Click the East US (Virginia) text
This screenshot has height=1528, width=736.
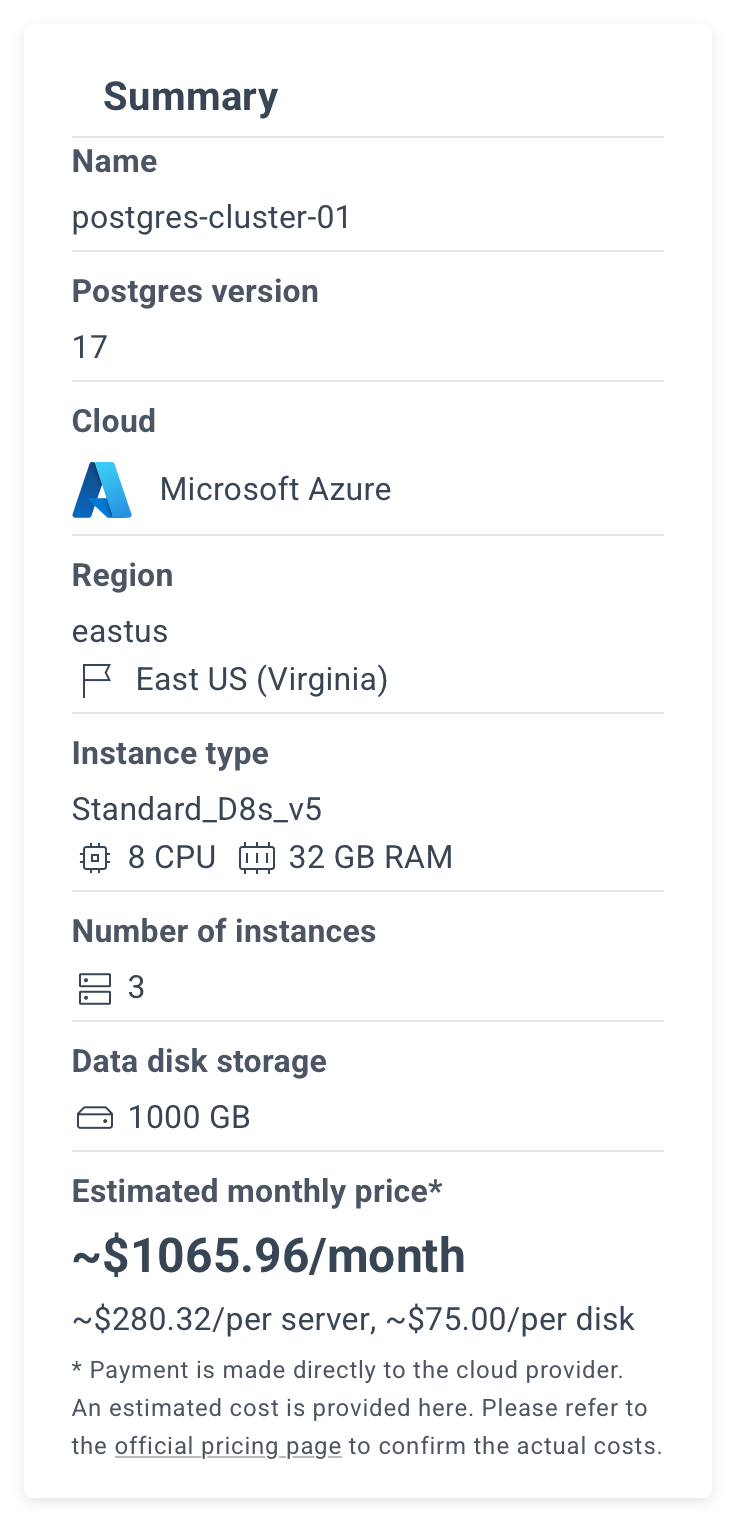pyautogui.click(x=262, y=680)
